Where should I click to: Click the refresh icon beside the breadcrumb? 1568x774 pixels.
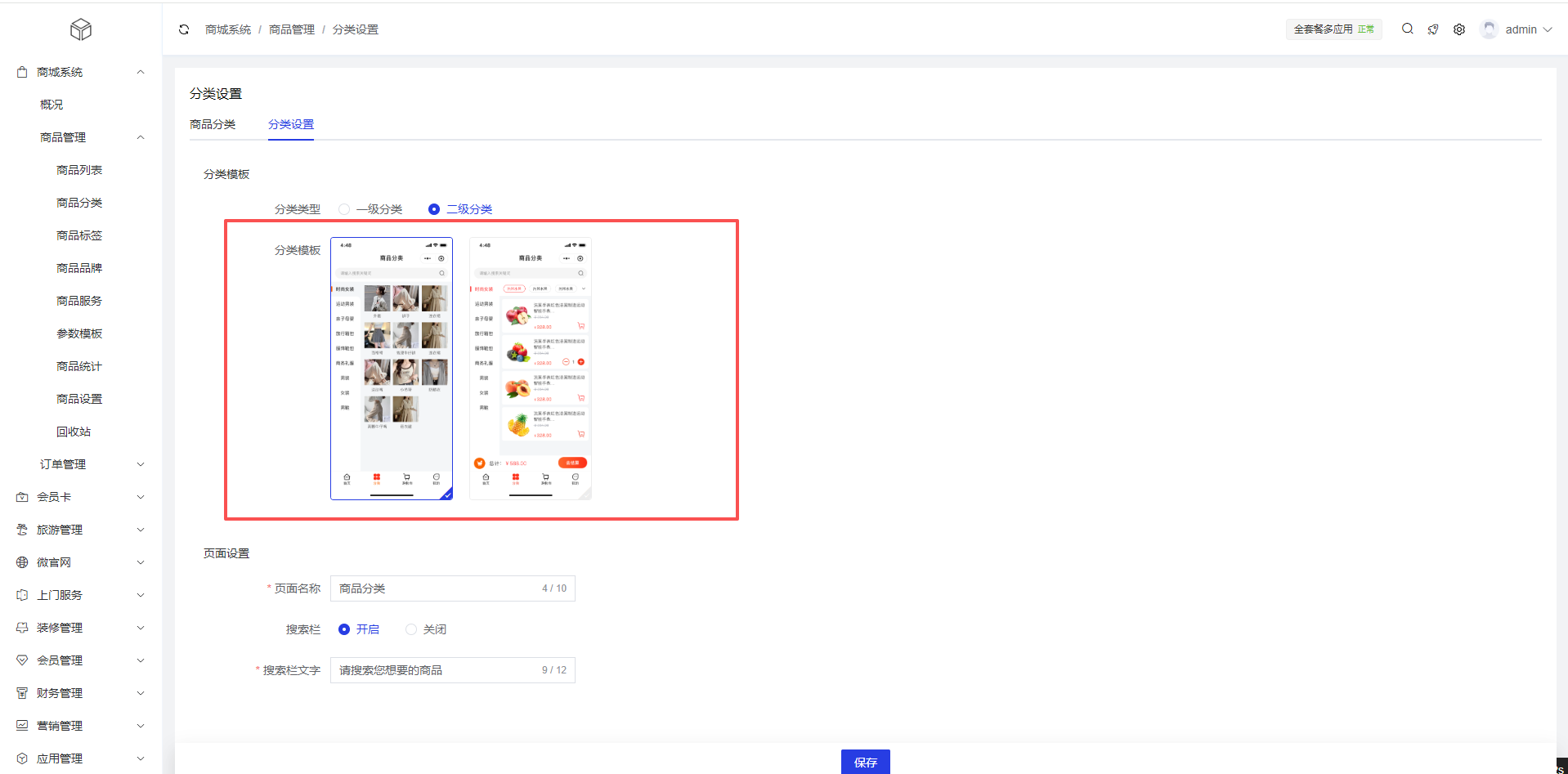pyautogui.click(x=184, y=29)
